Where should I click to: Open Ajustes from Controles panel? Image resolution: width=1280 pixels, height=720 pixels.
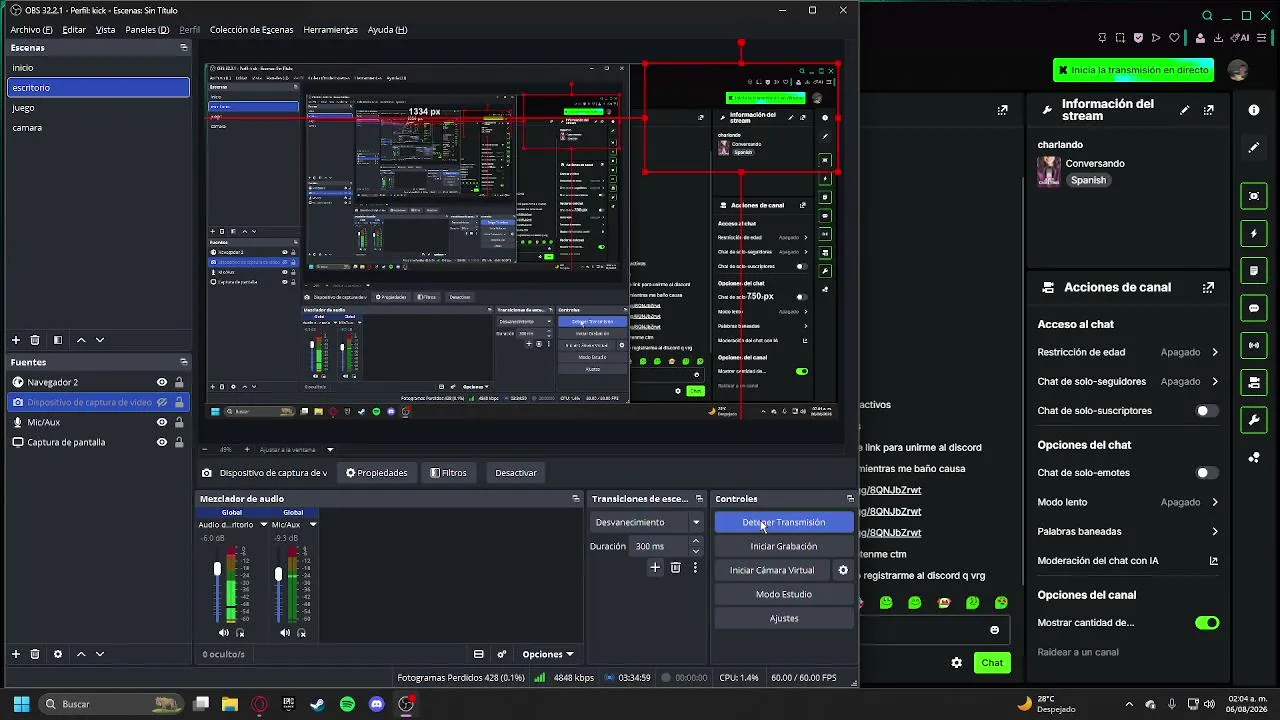[784, 618]
